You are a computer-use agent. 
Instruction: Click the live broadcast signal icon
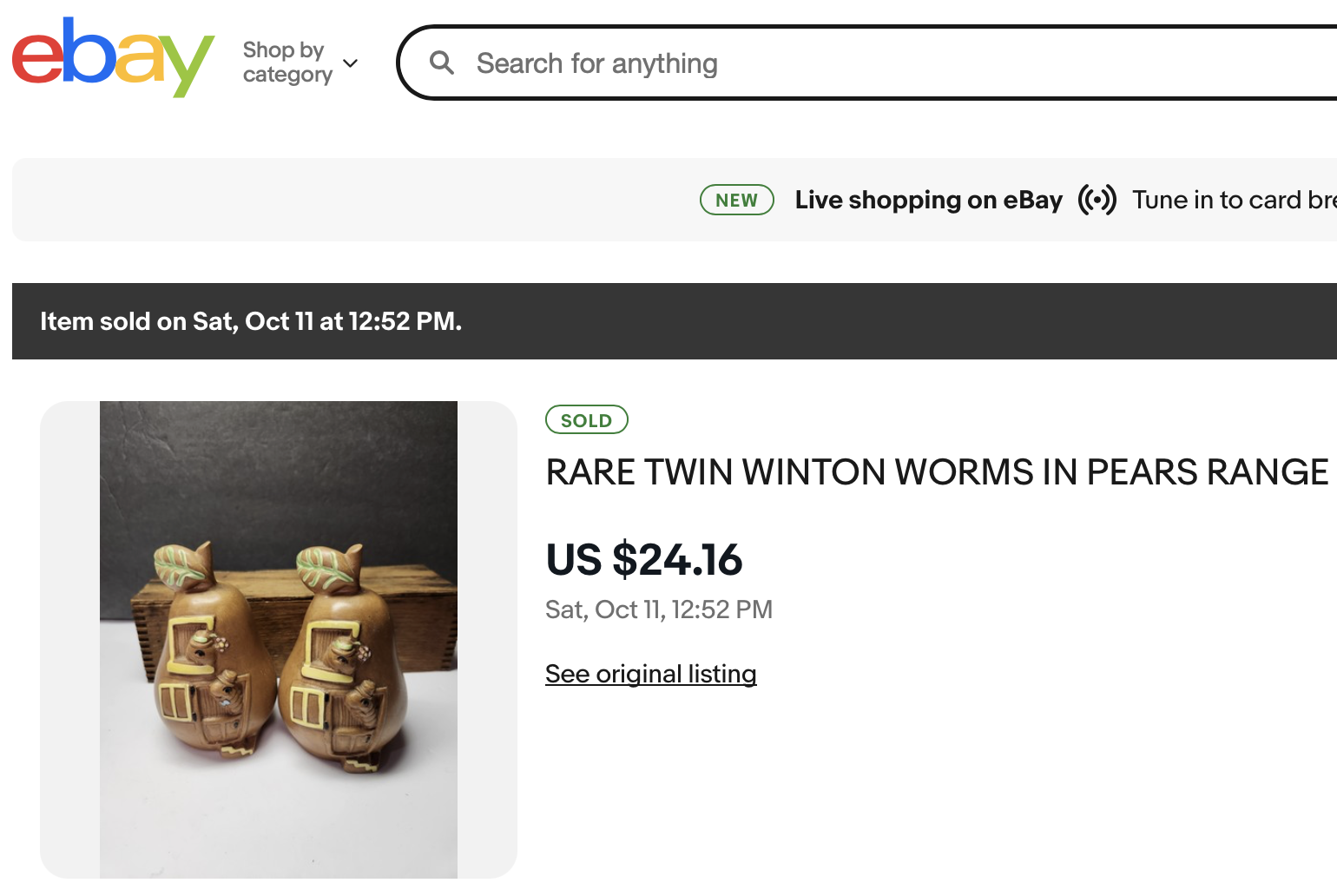pyautogui.click(x=1097, y=200)
